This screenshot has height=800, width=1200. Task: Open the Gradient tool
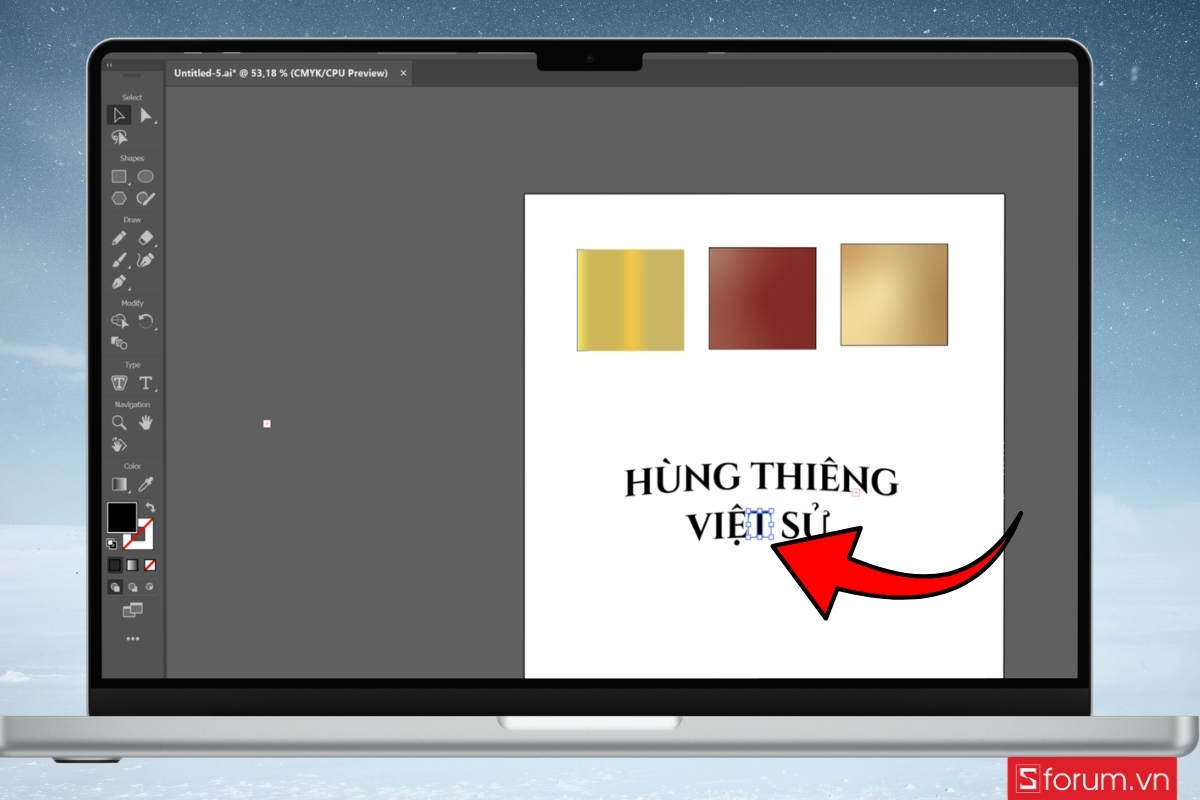coord(119,484)
